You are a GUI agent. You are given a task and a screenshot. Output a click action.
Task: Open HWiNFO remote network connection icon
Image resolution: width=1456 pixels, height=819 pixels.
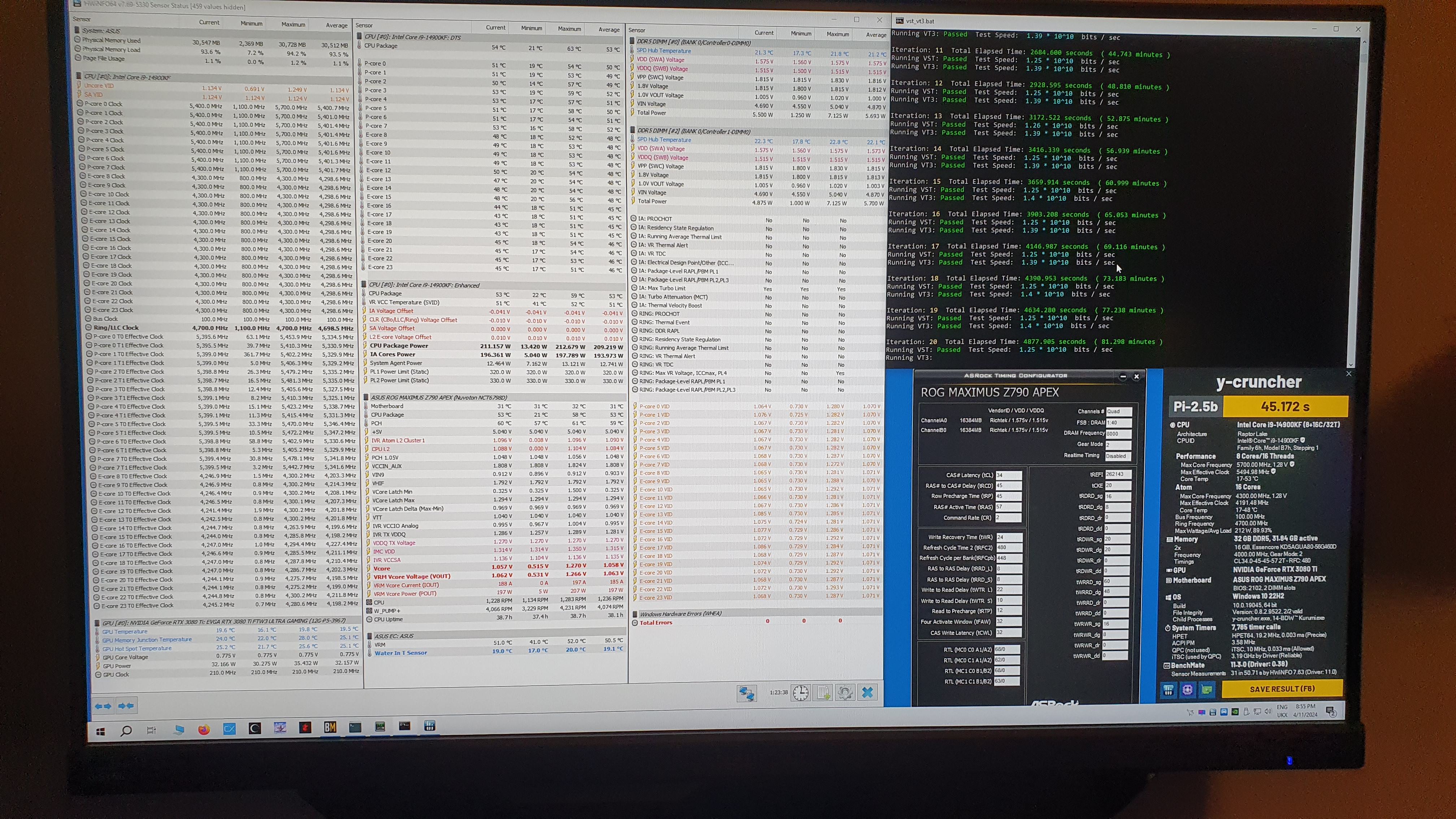click(x=747, y=693)
